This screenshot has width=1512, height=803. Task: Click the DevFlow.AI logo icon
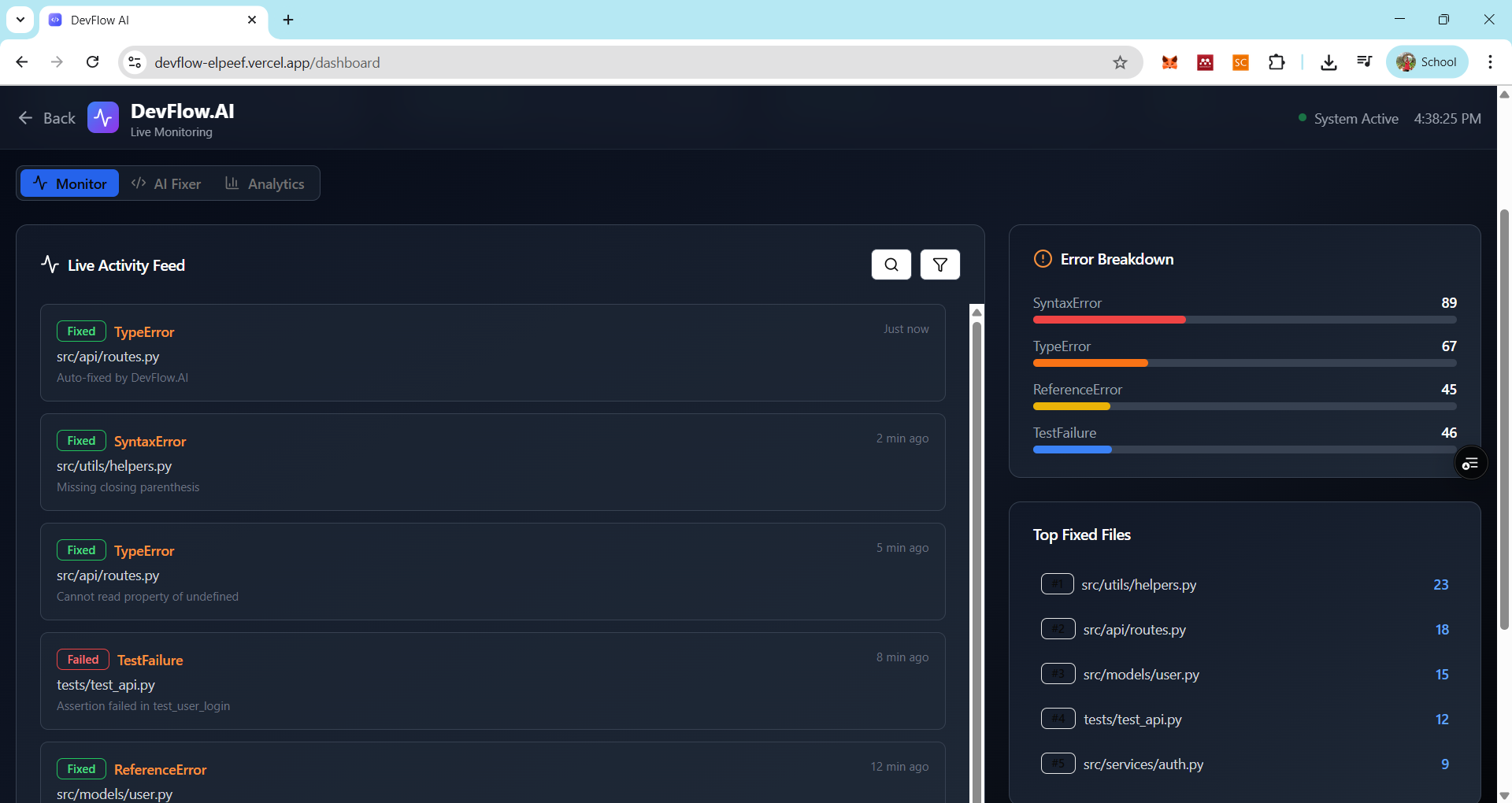[103, 118]
